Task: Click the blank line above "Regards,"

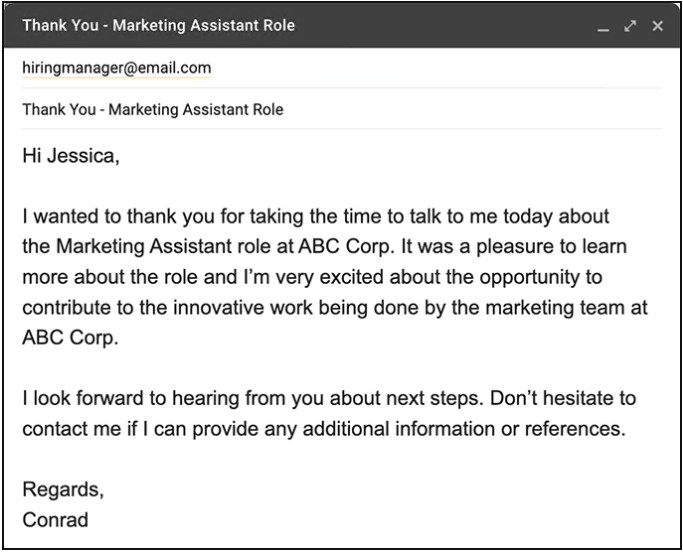Action: pyautogui.click(x=300, y=462)
